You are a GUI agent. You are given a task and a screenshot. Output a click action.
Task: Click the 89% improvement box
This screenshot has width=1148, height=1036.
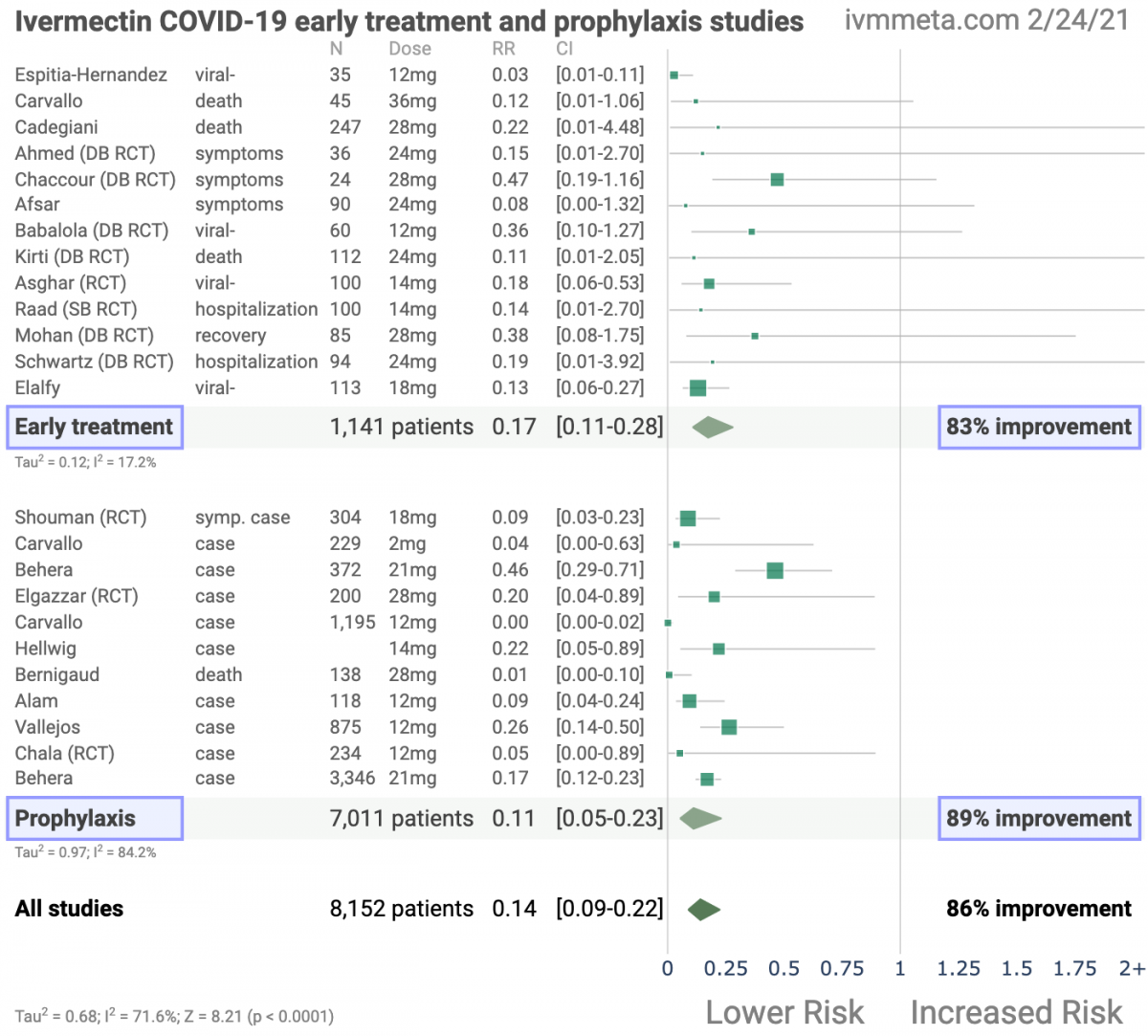coord(1039,819)
